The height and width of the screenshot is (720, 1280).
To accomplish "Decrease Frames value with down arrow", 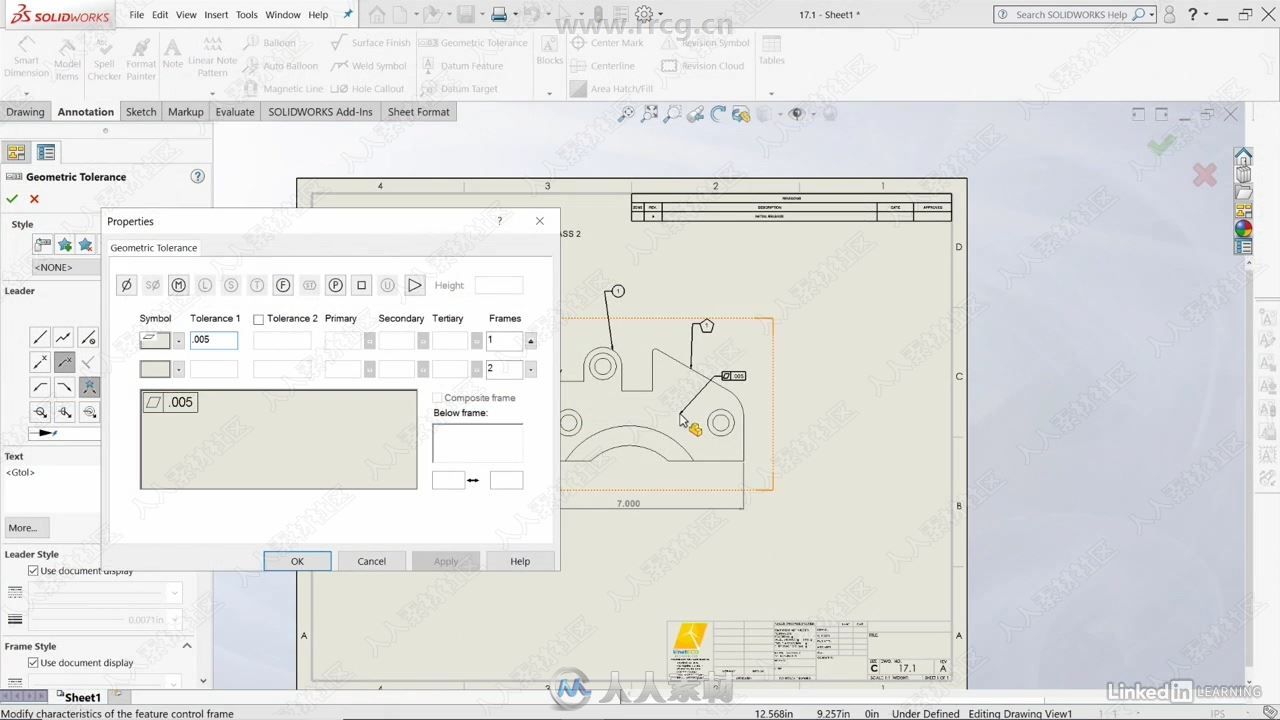I will click(530, 369).
